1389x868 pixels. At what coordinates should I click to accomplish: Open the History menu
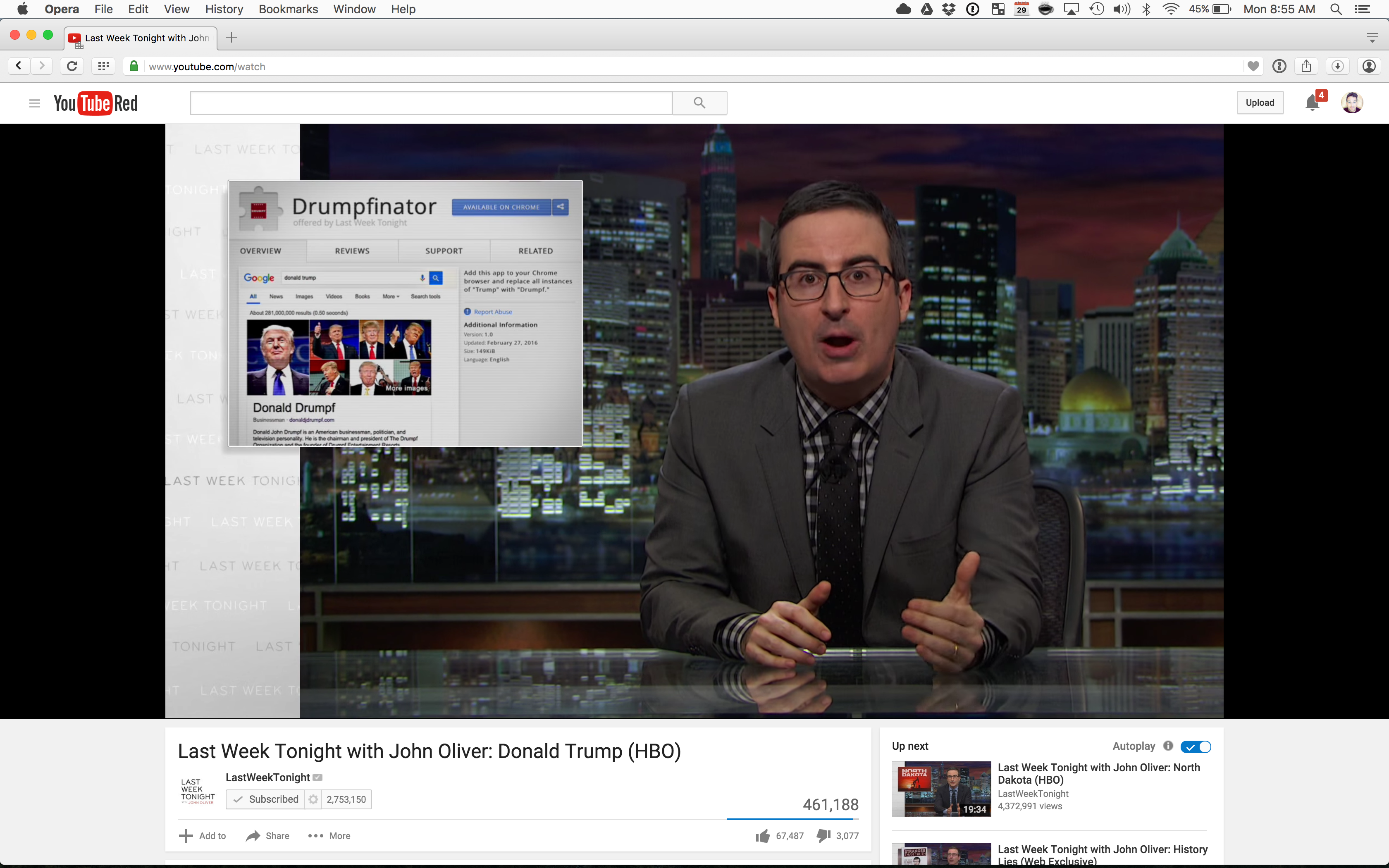pyautogui.click(x=224, y=9)
